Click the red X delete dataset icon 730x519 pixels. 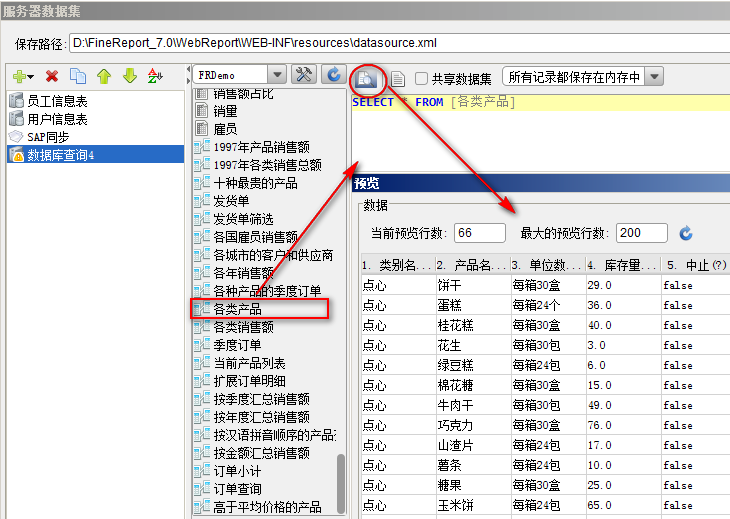tap(52, 76)
